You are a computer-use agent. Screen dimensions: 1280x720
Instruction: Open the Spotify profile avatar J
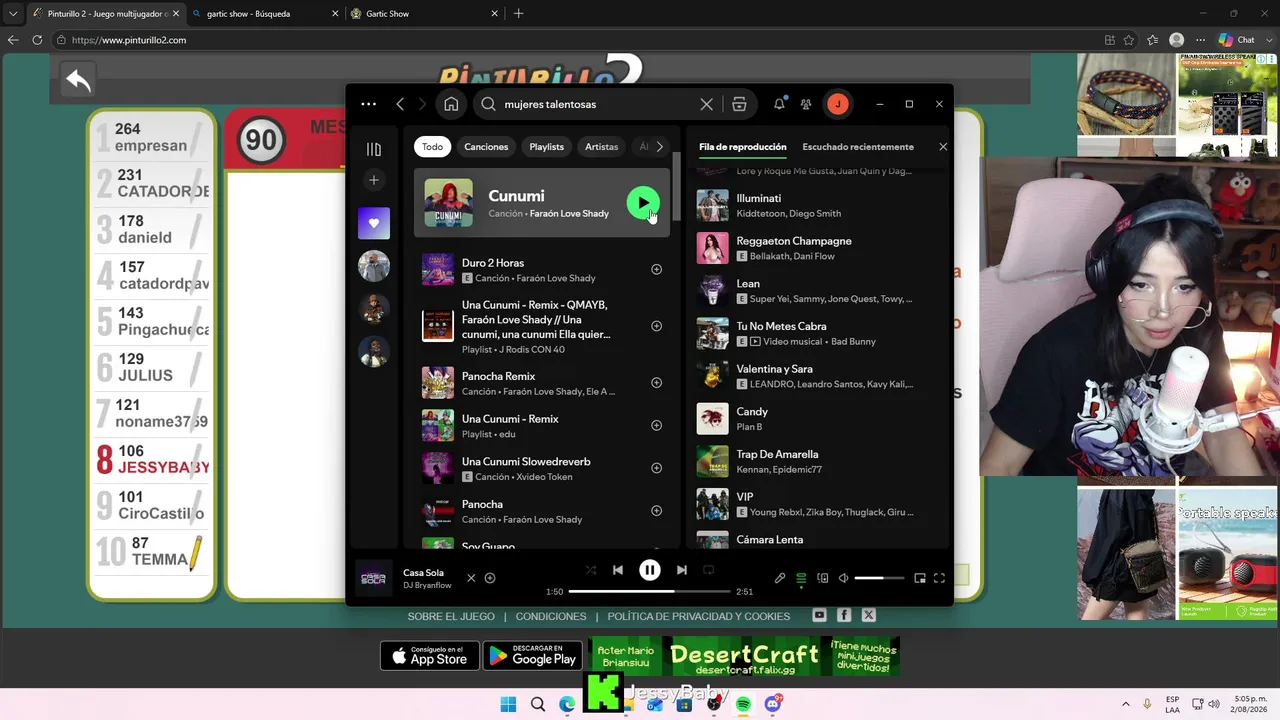pyautogui.click(x=838, y=104)
